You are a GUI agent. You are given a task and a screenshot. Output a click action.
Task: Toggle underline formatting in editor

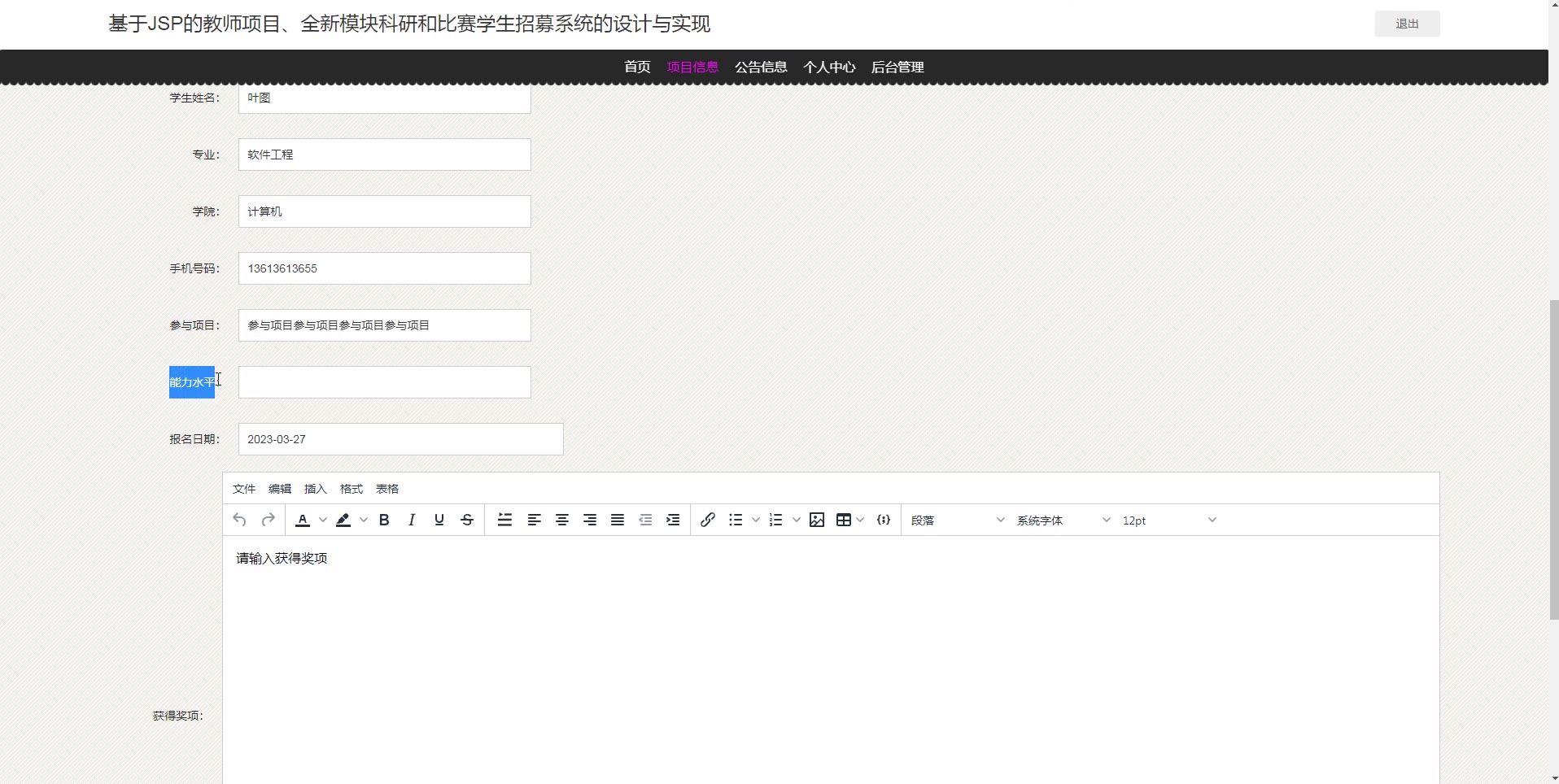click(439, 520)
